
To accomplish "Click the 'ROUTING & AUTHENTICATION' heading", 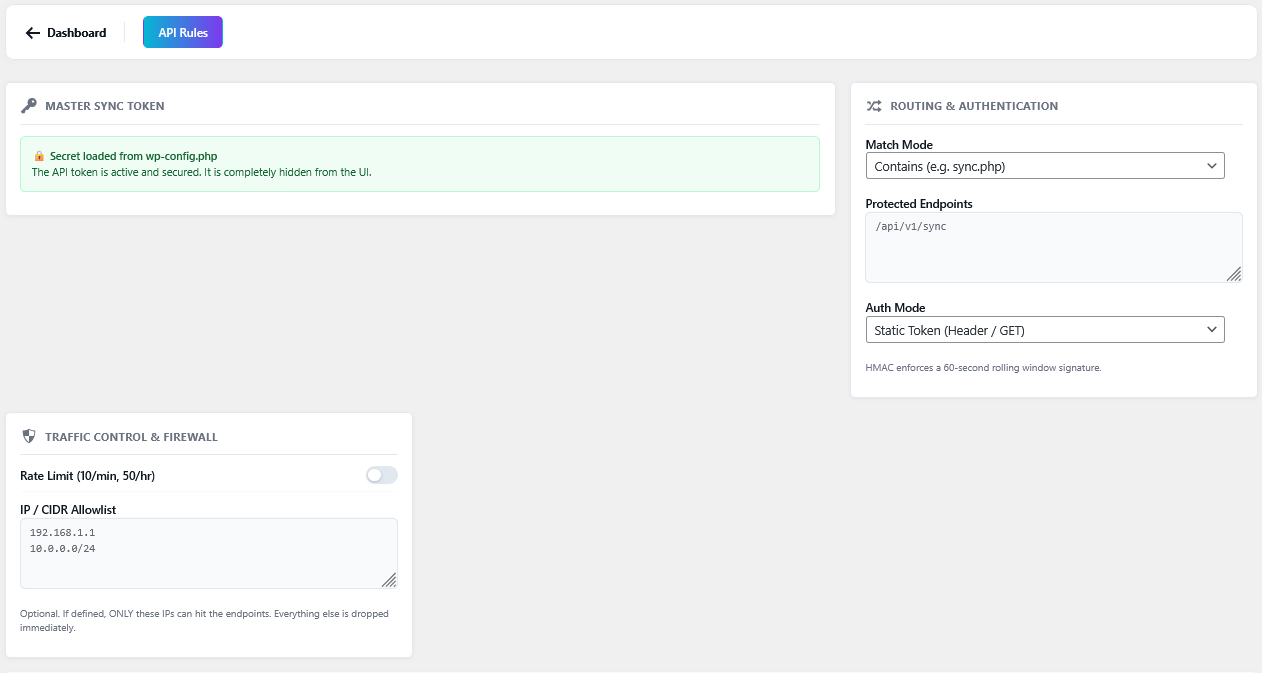I will point(974,105).
